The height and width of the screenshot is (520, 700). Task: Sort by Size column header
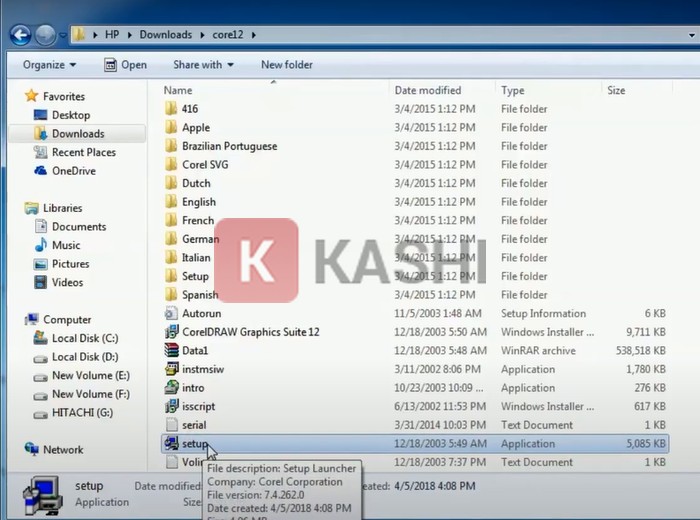[616, 90]
